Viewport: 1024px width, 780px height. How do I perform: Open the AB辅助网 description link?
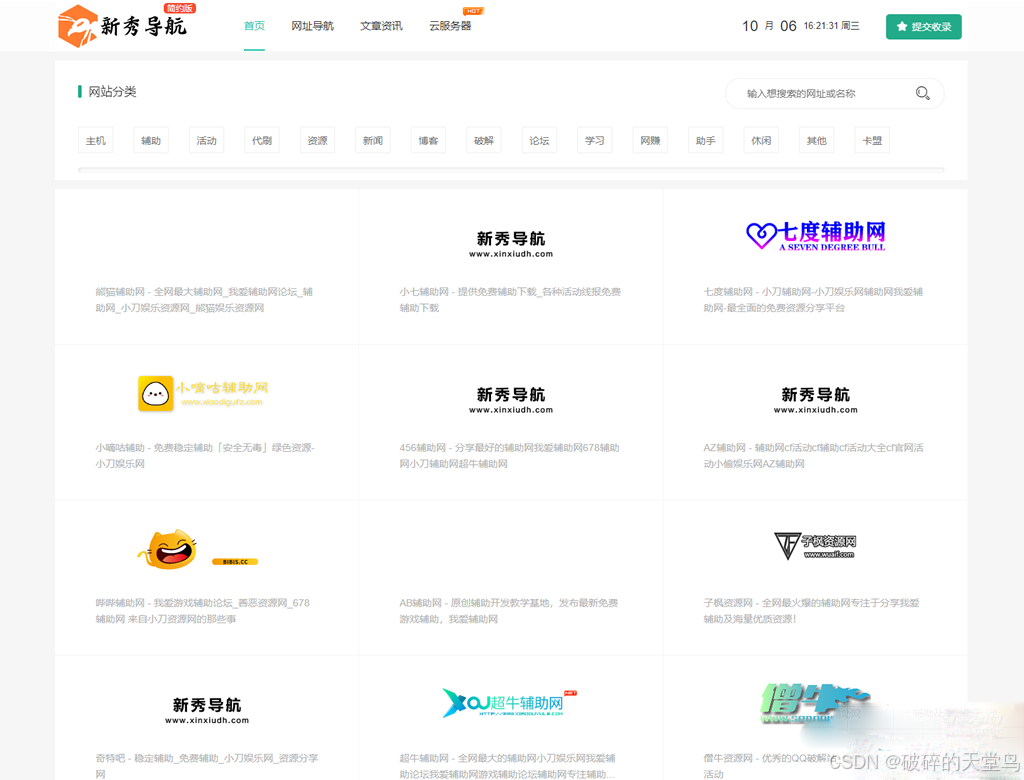pyautogui.click(x=510, y=611)
